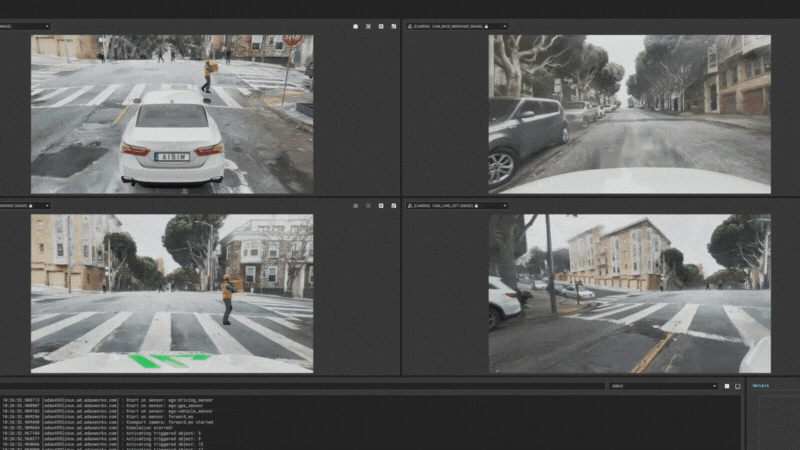Click the rightmost toolbar icon above the front camera view

393,26
